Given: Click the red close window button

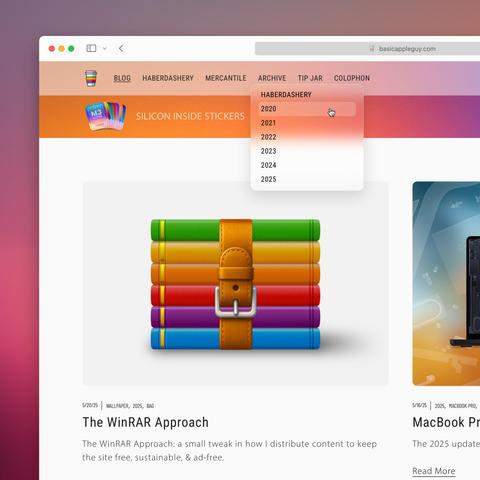Looking at the screenshot, I should (52, 49).
